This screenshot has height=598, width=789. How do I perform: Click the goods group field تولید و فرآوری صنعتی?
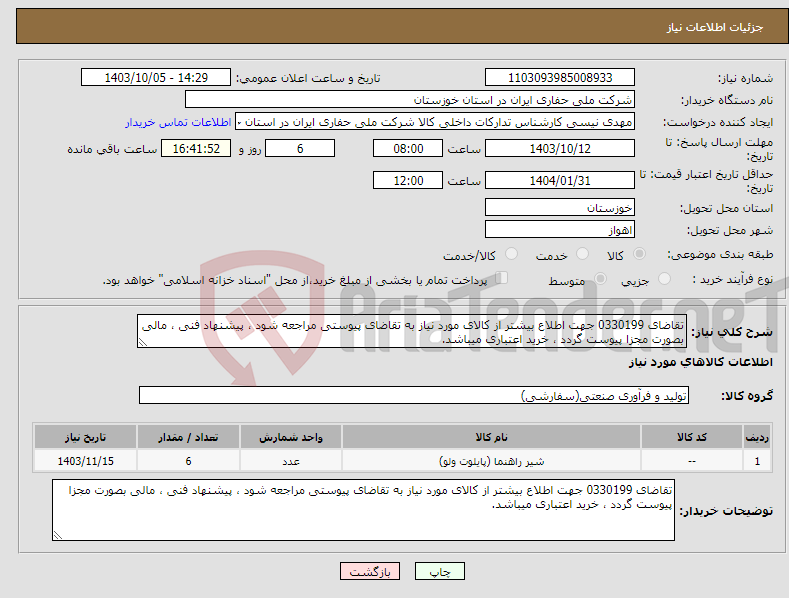coord(414,396)
